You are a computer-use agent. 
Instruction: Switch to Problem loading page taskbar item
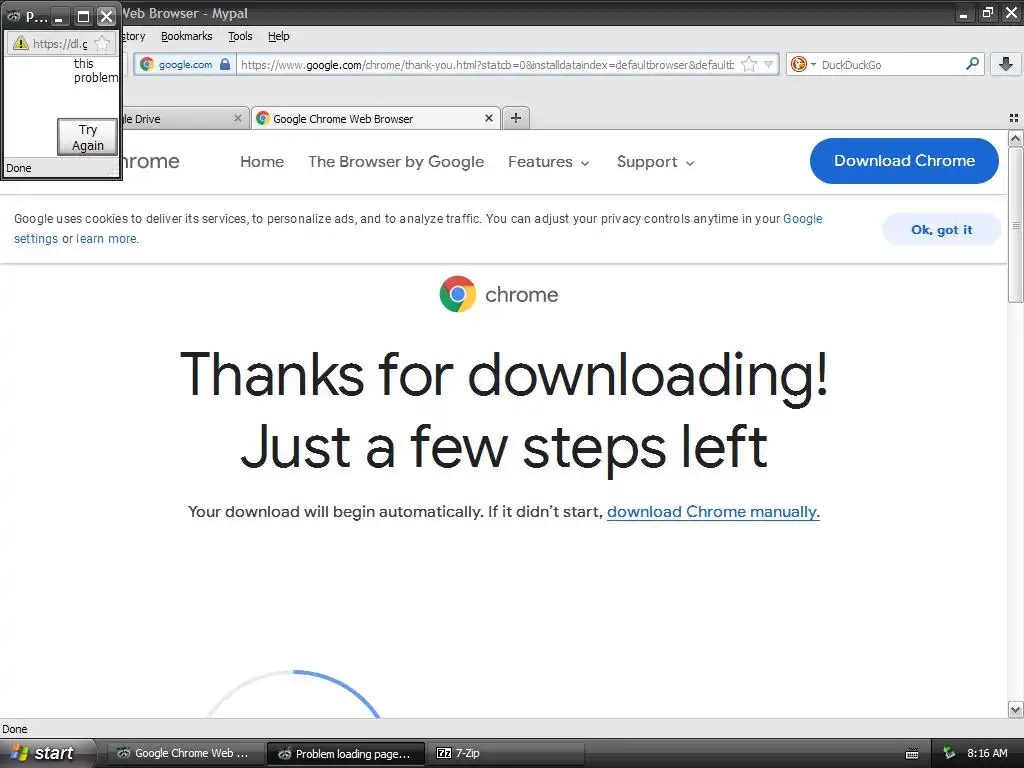(346, 754)
